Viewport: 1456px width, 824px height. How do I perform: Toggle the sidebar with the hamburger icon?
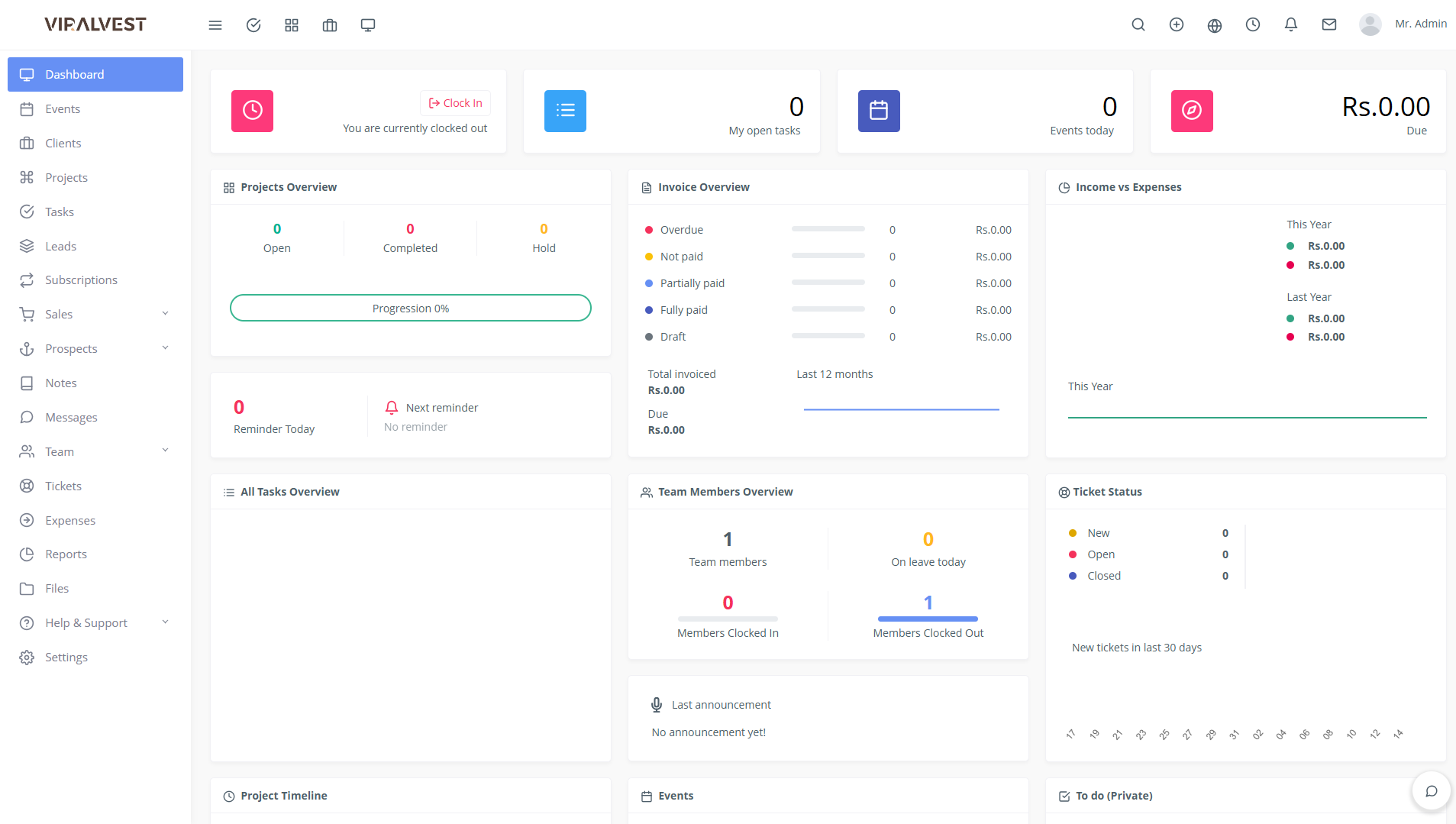pyautogui.click(x=215, y=24)
